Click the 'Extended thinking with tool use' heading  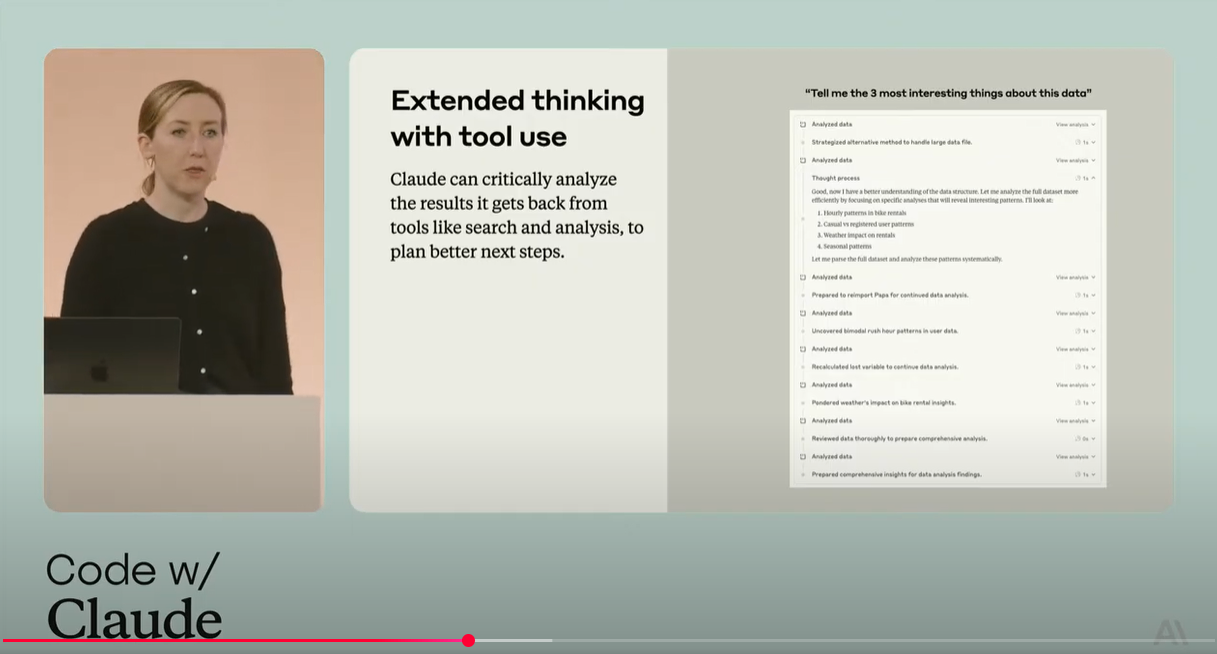tap(517, 118)
